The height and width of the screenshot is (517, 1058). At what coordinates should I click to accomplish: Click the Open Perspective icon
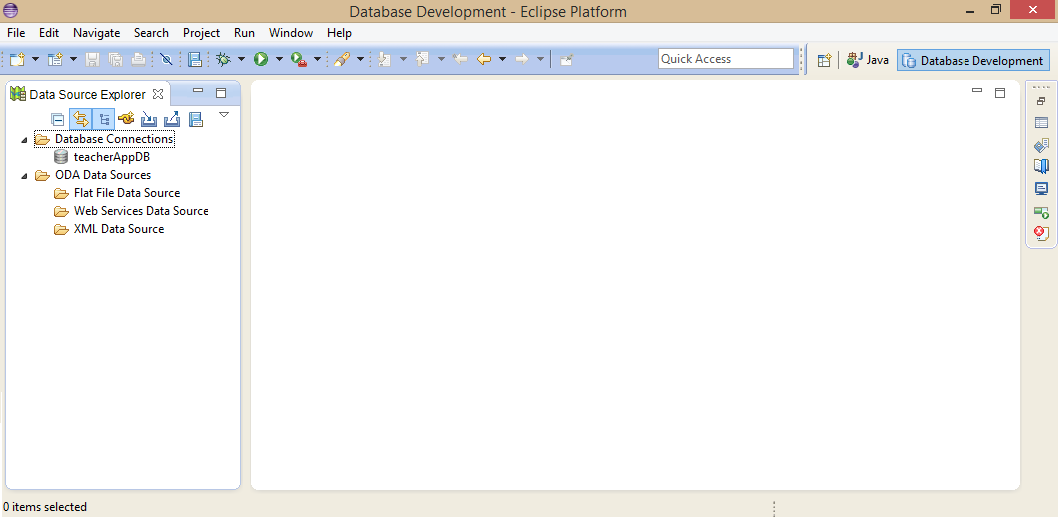[823, 60]
